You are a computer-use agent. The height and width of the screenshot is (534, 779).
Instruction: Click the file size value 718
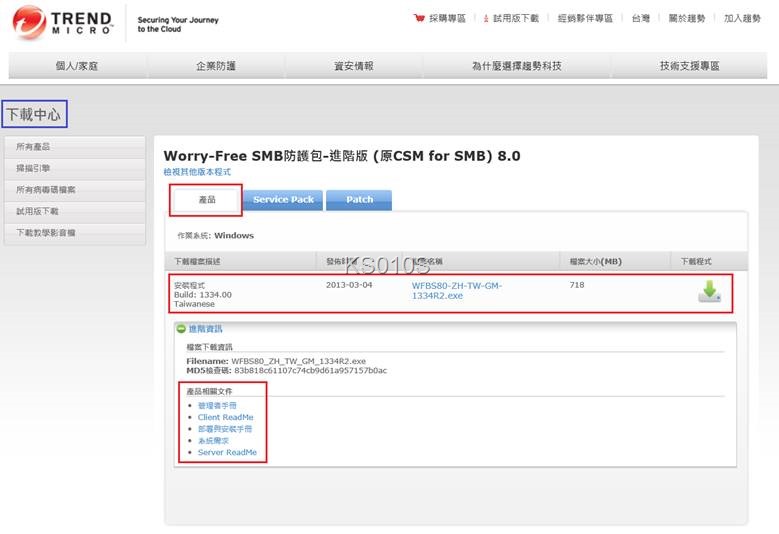577,285
